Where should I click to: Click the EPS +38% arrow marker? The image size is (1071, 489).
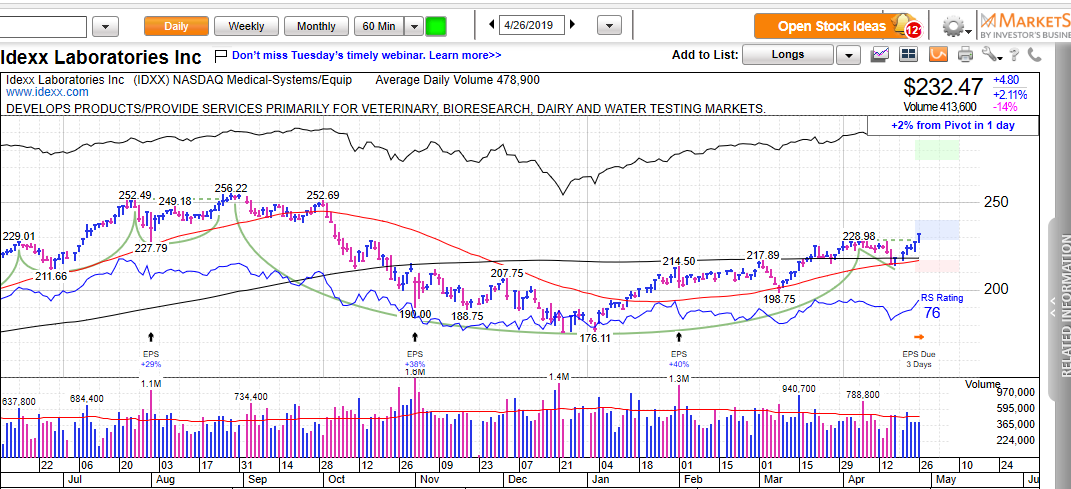(415, 337)
